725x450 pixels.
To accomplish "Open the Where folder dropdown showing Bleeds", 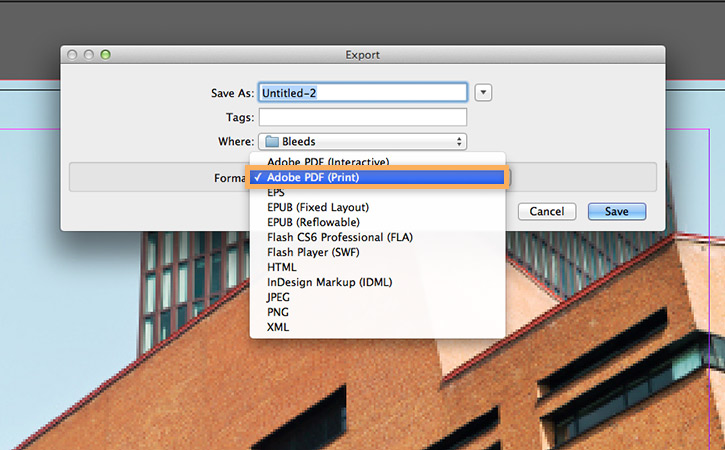I will coord(363,142).
